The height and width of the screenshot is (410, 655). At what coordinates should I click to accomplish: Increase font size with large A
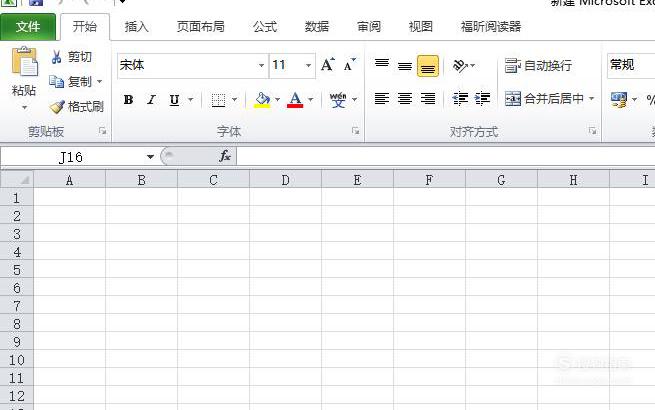(x=328, y=65)
